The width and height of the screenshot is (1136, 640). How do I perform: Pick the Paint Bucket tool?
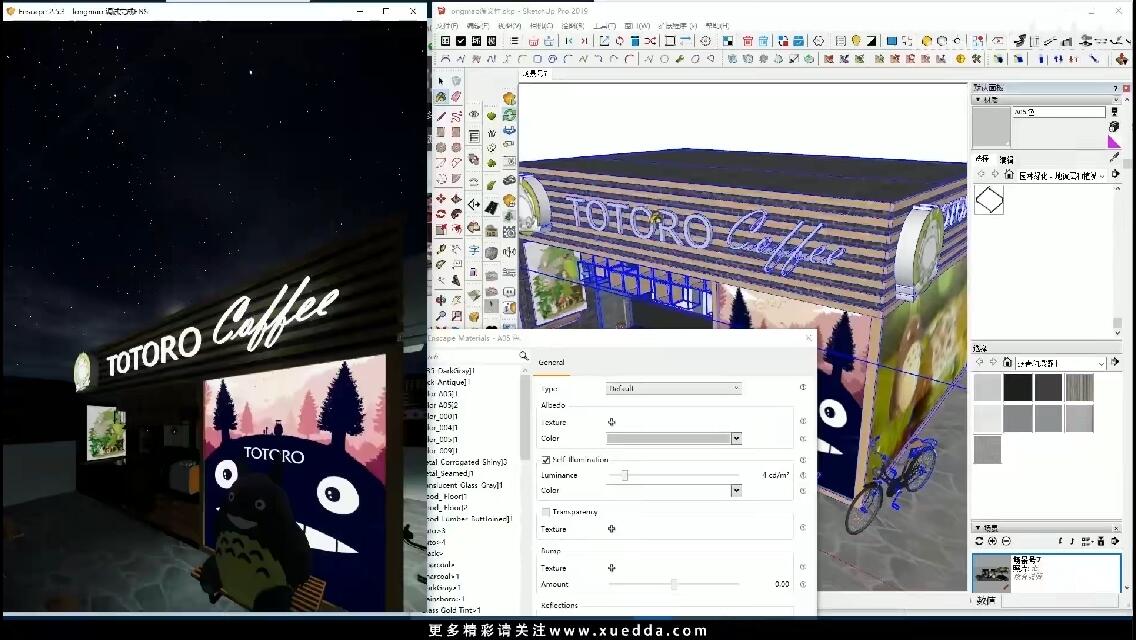click(x=440, y=96)
